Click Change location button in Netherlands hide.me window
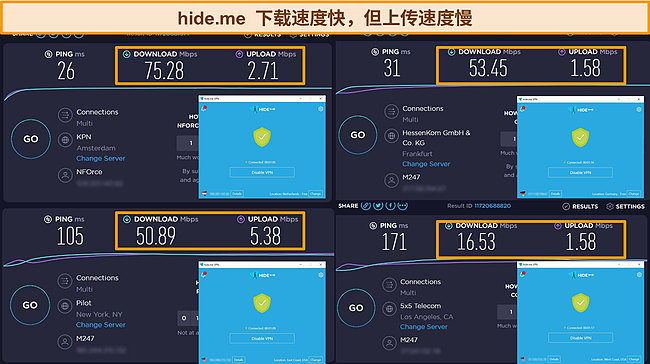The width and height of the screenshot is (650, 364). pos(315,194)
